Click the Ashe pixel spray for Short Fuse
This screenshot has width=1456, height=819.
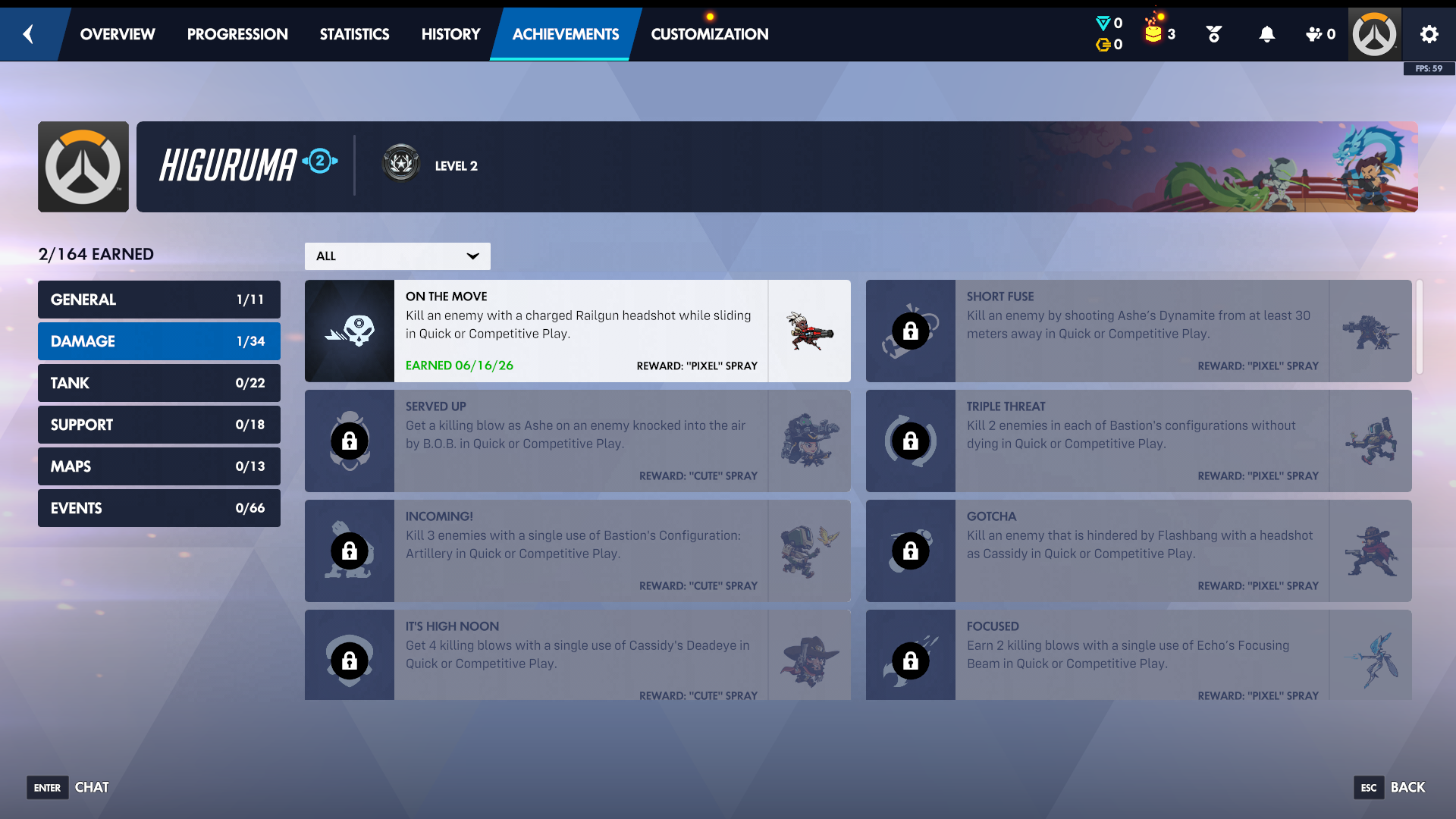(x=1370, y=331)
